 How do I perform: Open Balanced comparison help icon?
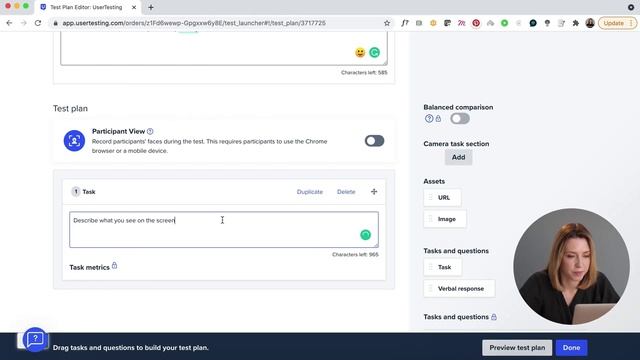tap(429, 118)
